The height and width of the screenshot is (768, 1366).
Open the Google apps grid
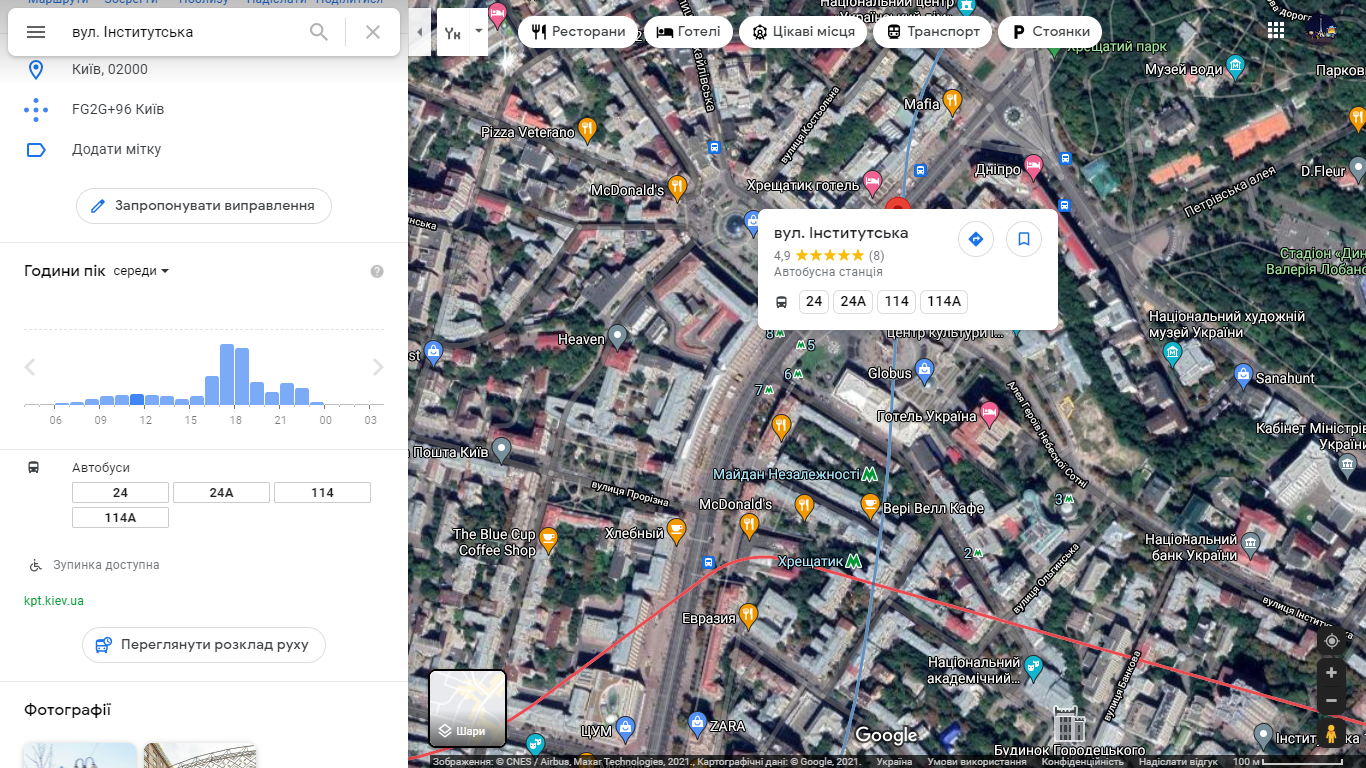(x=1276, y=31)
